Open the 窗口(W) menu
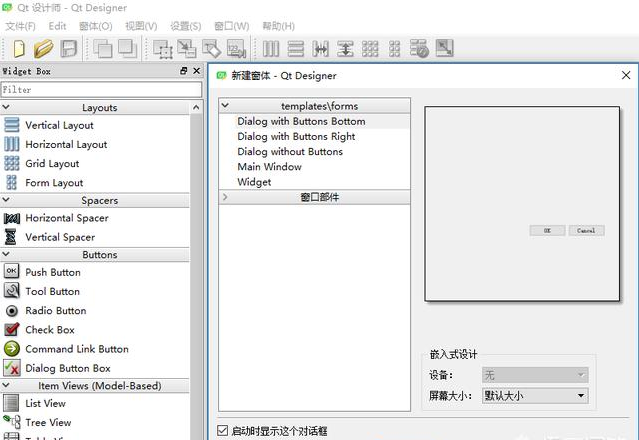 (x=232, y=26)
